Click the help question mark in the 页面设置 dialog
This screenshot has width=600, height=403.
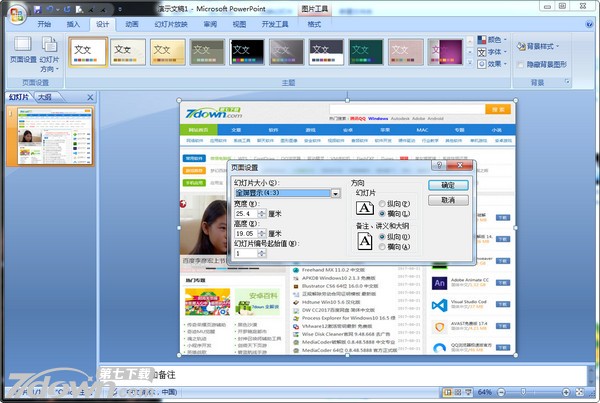(x=439, y=165)
